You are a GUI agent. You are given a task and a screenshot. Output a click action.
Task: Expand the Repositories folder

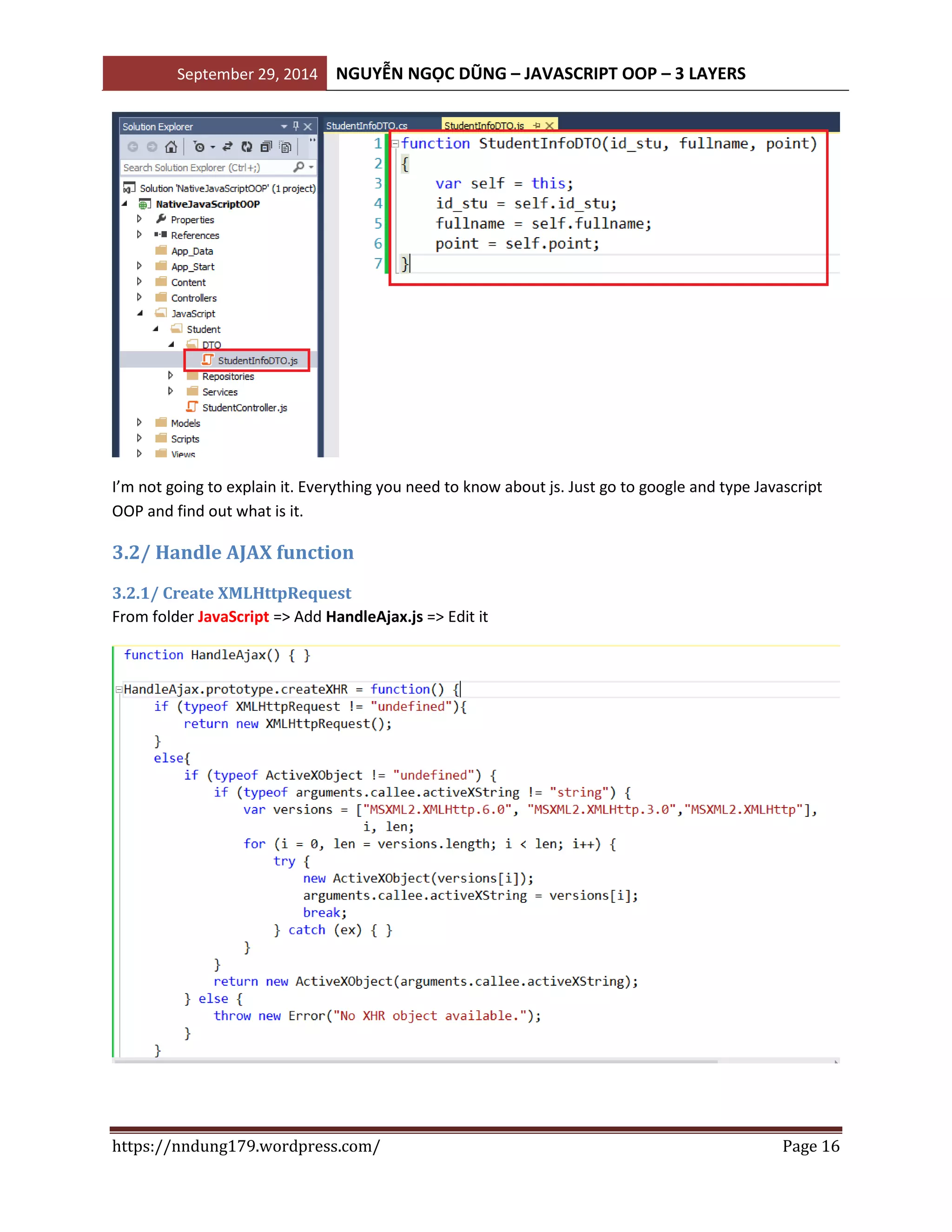[170, 376]
